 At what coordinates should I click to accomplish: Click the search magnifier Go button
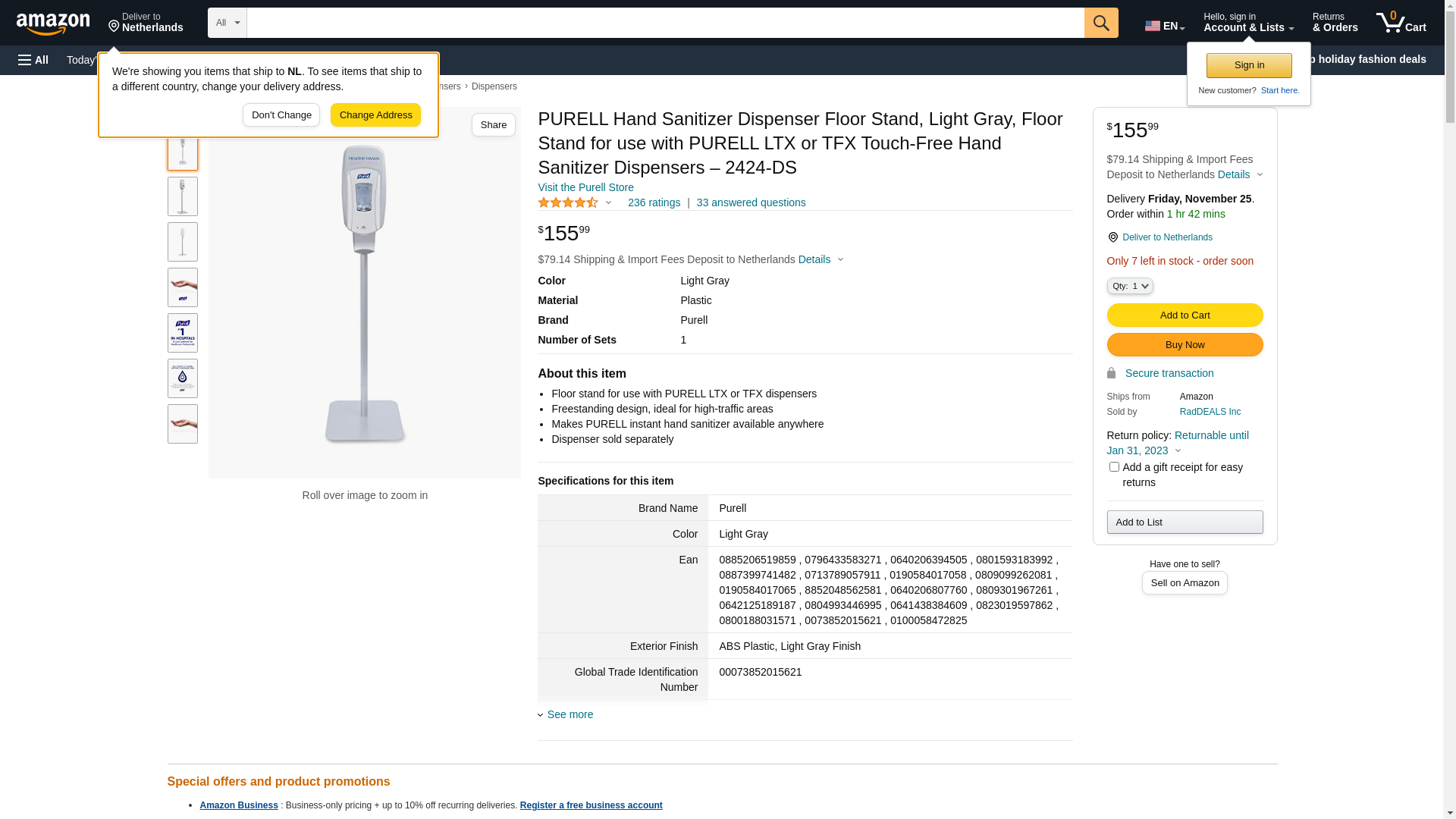click(1100, 23)
